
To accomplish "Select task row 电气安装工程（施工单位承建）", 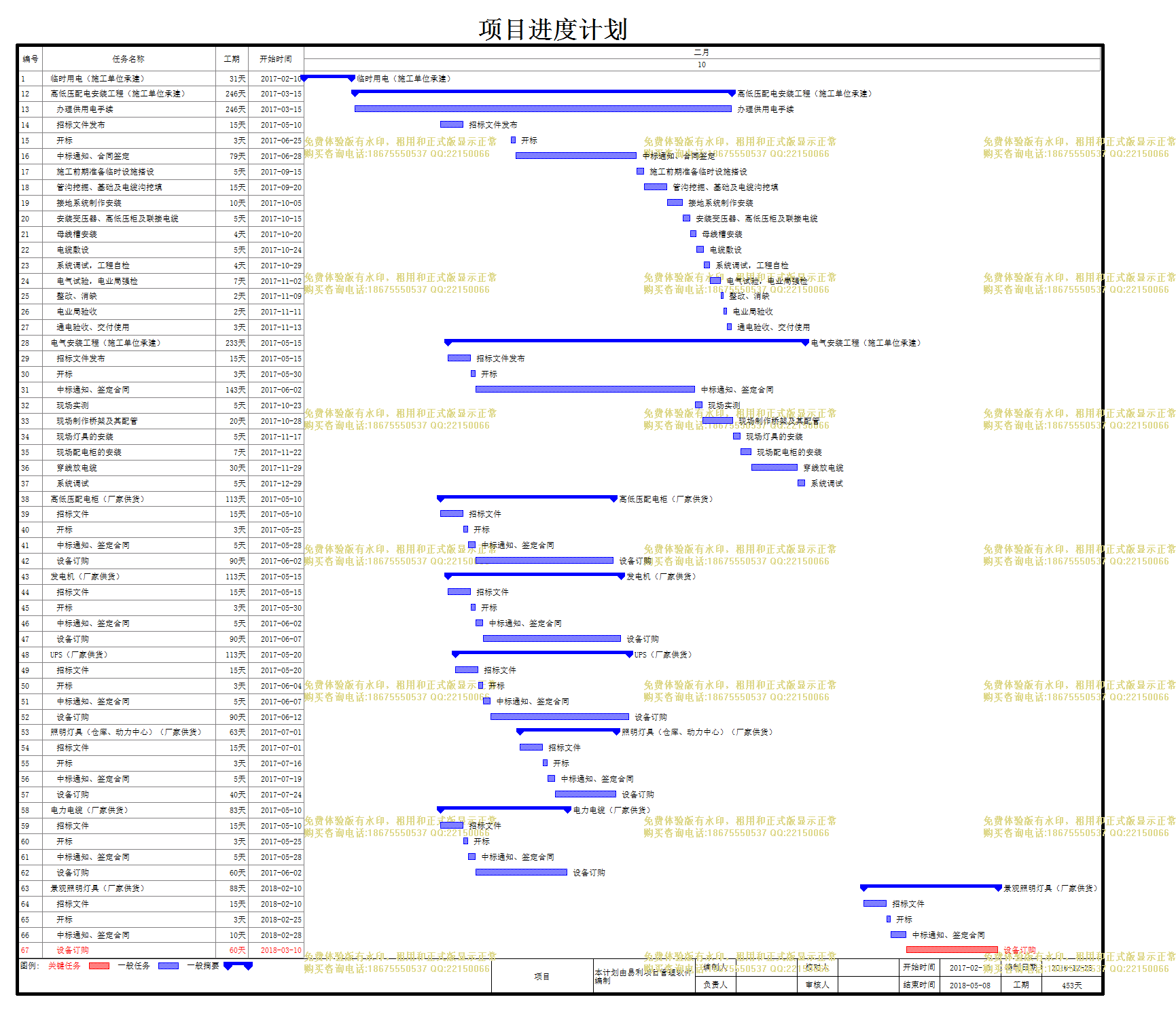I will click(161, 343).
